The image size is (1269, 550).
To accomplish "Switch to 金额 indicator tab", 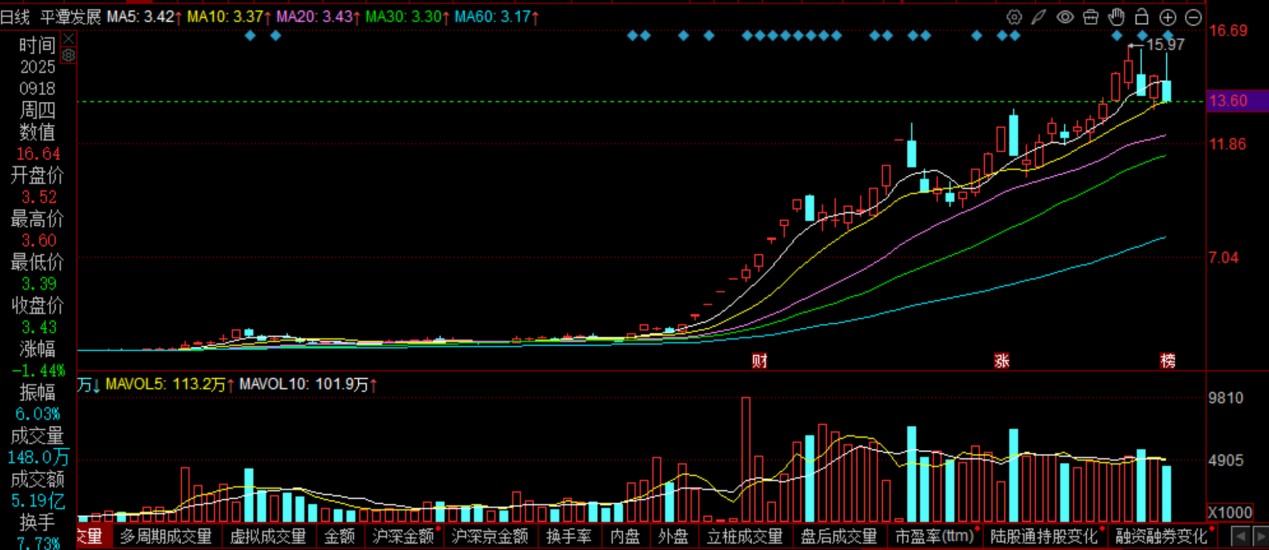I will click(339, 537).
